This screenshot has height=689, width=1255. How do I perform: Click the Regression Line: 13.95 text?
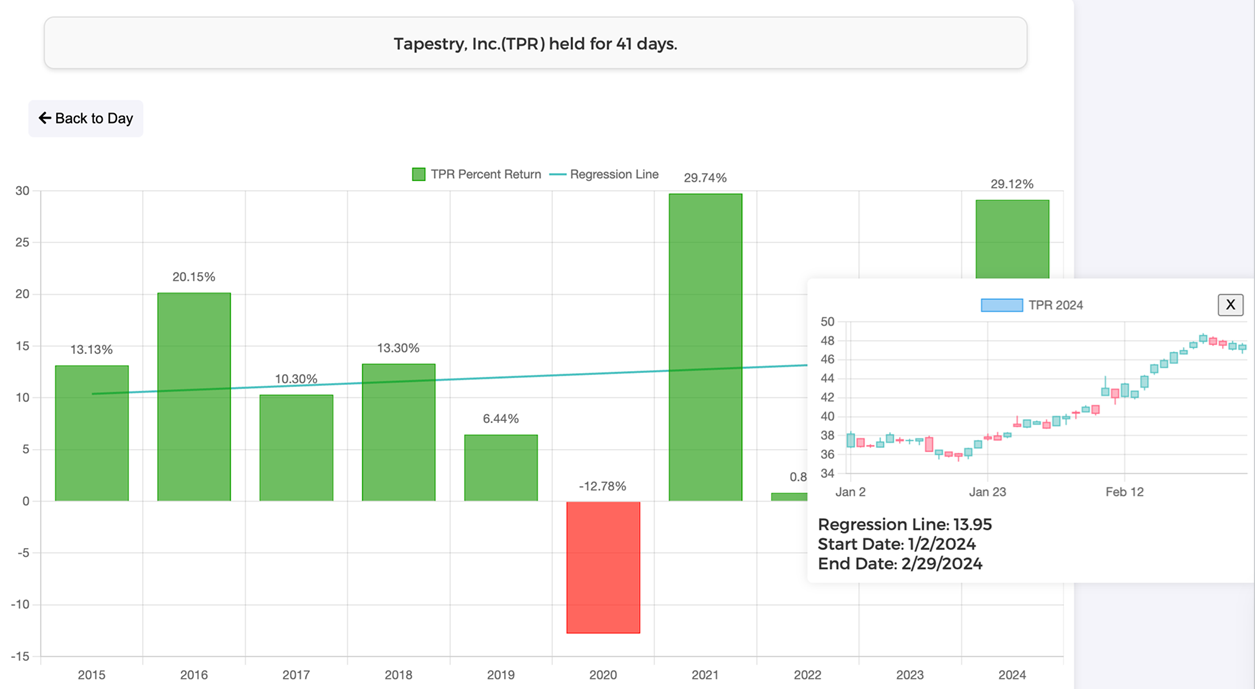click(x=905, y=524)
